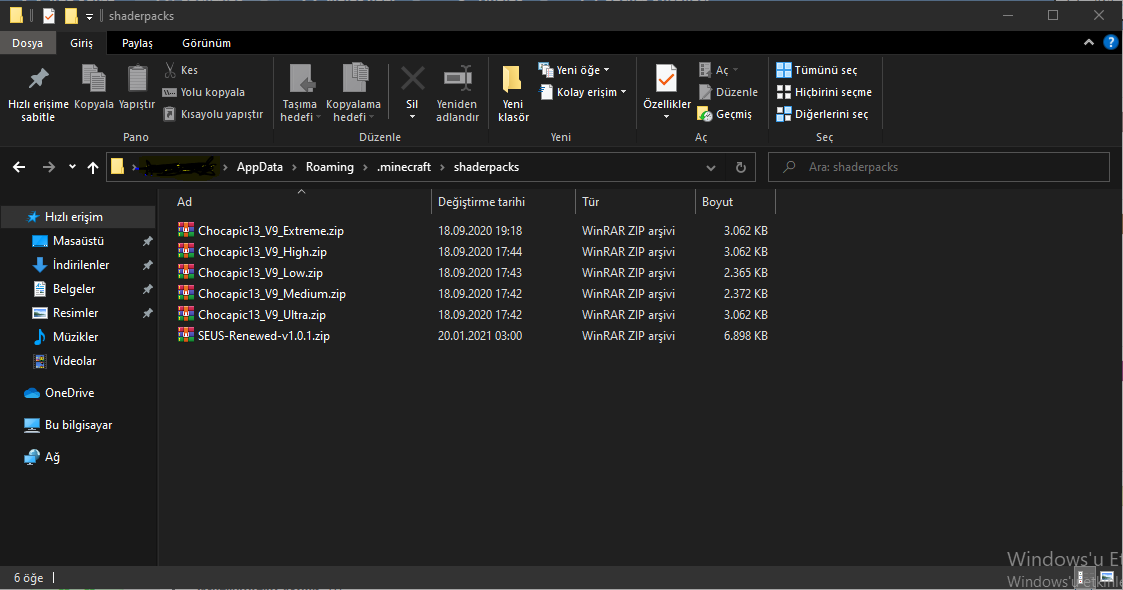
Task: Click the Kopyala icon in the ribbon
Action: 94,80
